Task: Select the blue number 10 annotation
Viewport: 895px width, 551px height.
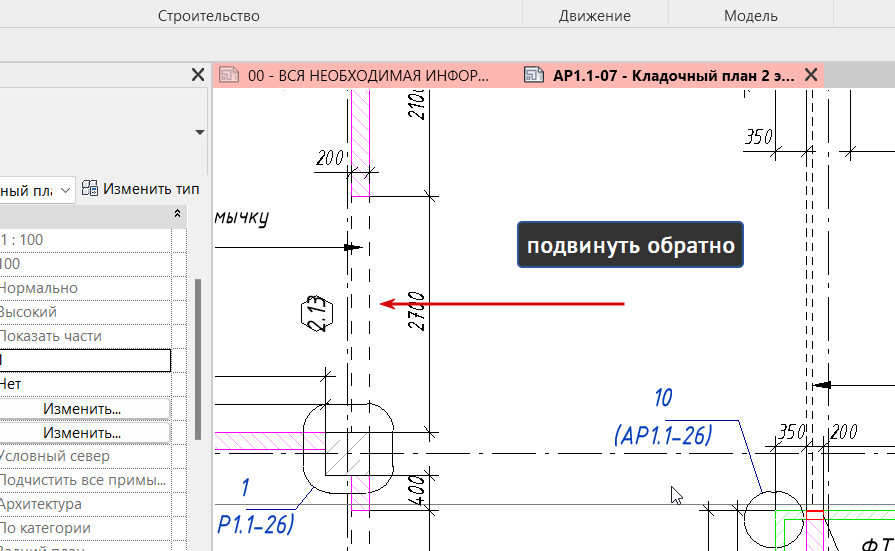Action: pos(663,397)
